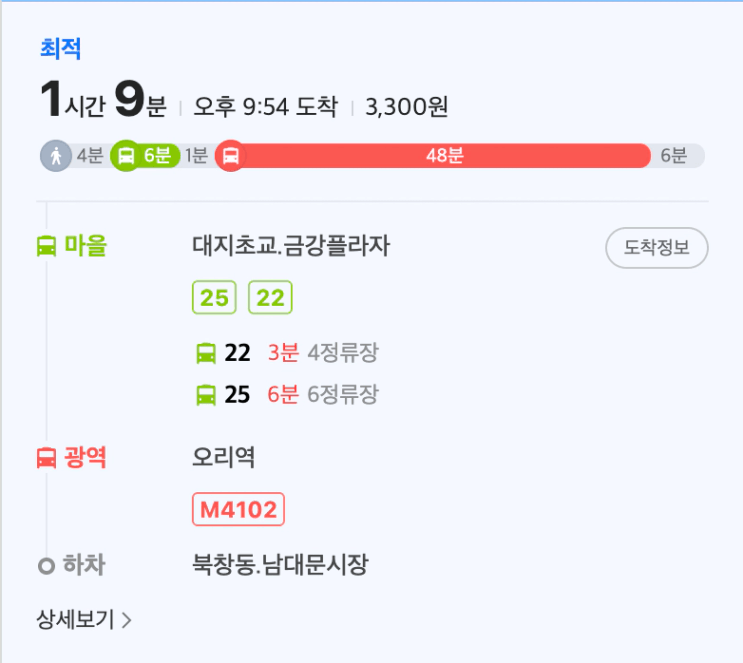Screen dimensions: 743x663
Task: Click the chevron next to 상세보기
Action: click(127, 620)
